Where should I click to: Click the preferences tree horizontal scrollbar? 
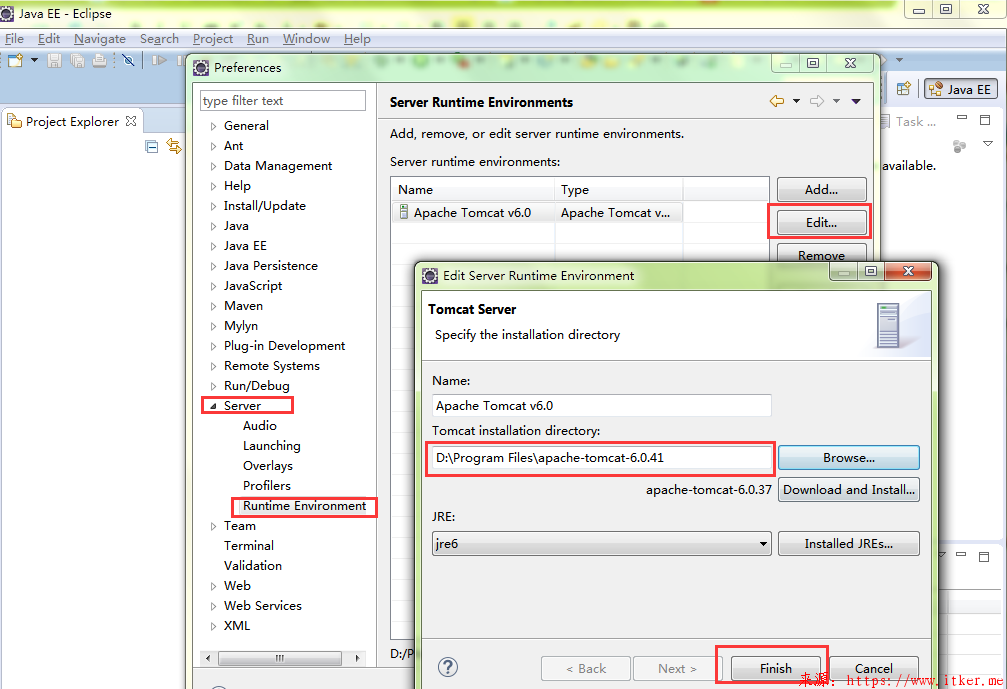coord(279,658)
